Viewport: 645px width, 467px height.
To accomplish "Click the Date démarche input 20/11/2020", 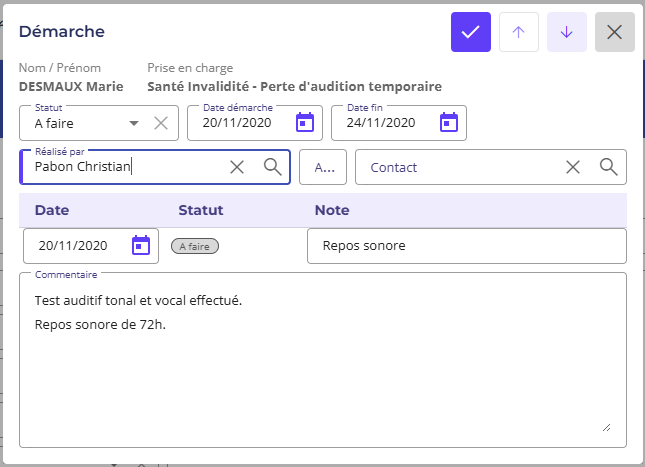I will [238, 123].
